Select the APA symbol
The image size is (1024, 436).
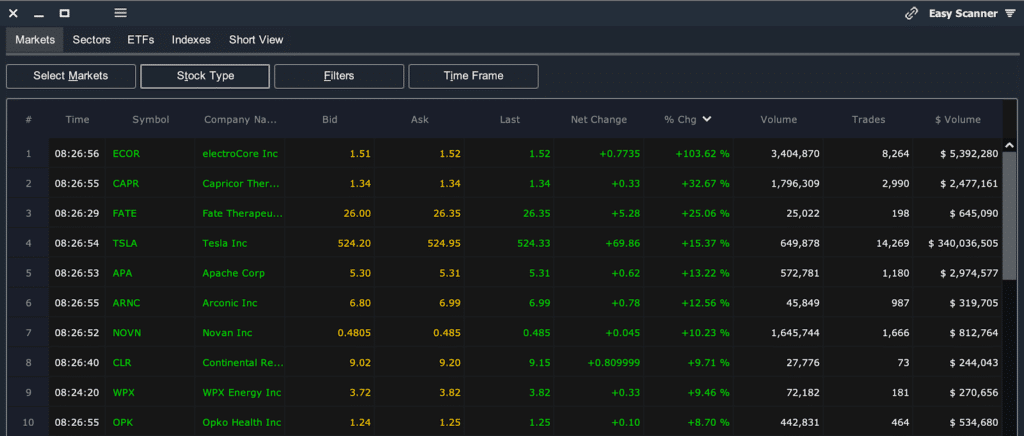tap(122, 273)
